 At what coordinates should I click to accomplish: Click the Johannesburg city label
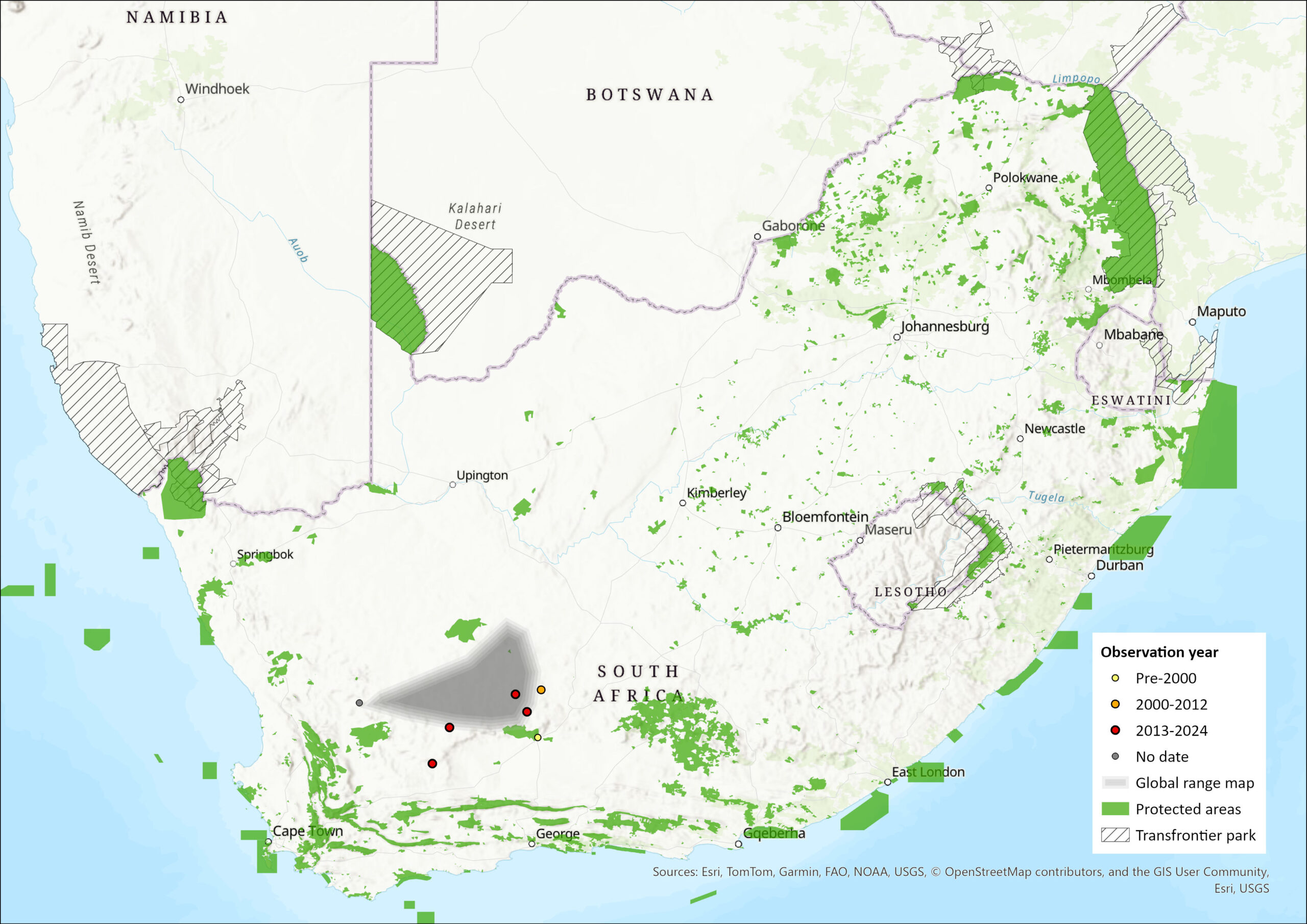point(945,326)
